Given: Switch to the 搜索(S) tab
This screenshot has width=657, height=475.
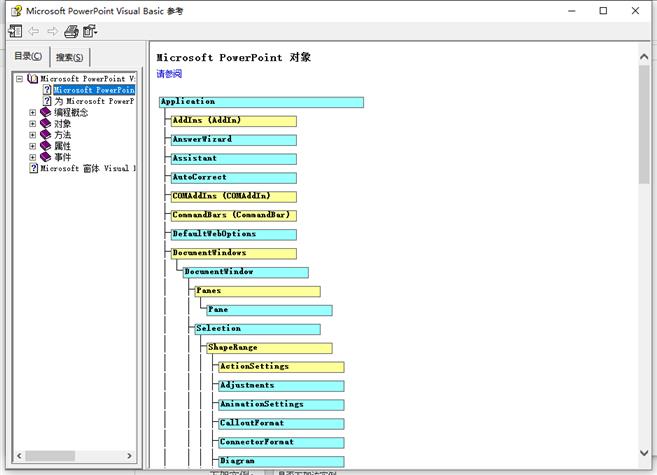Looking at the screenshot, I should click(x=70, y=57).
